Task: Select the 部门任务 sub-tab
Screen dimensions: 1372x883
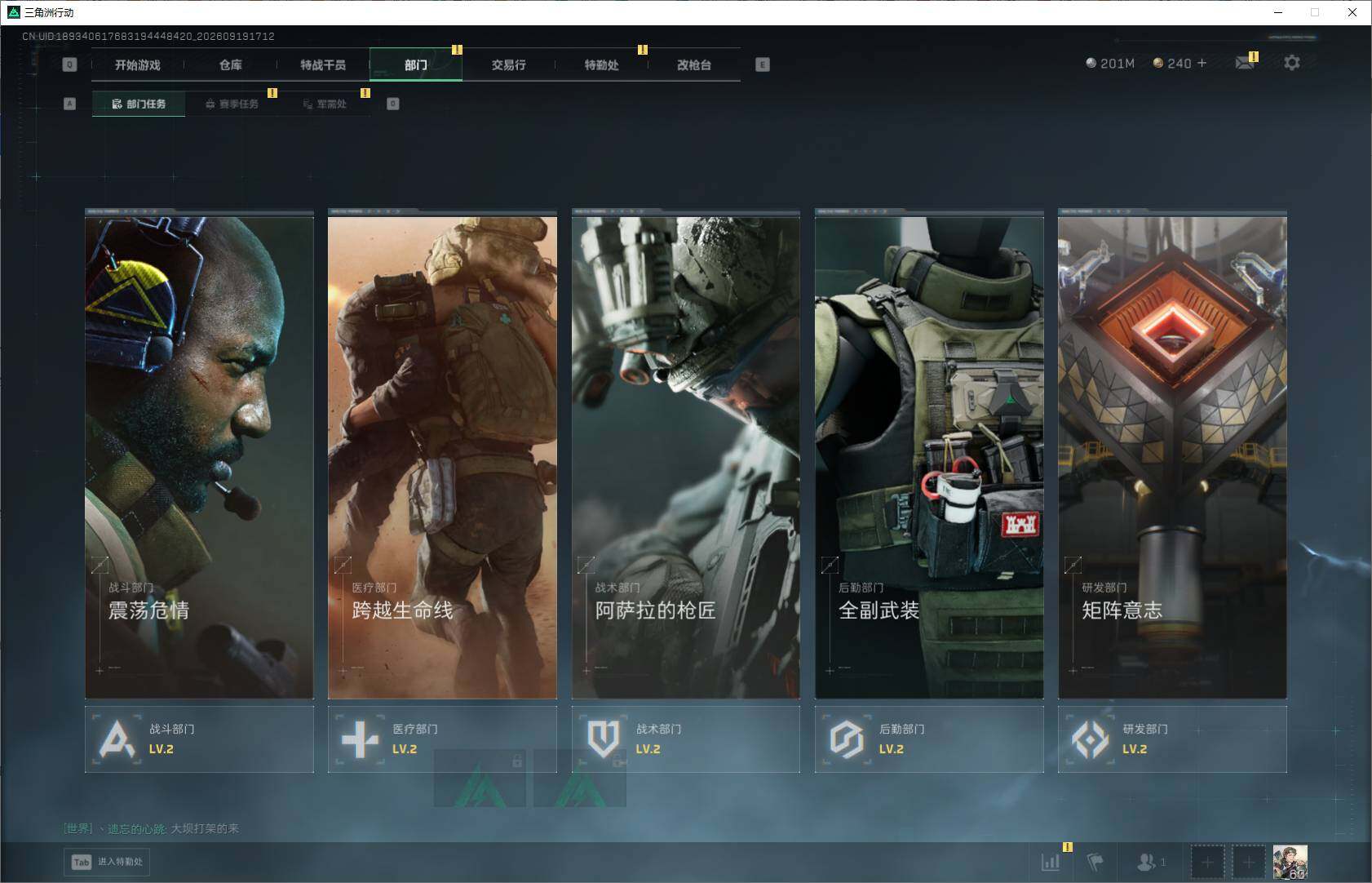Action: pyautogui.click(x=139, y=104)
